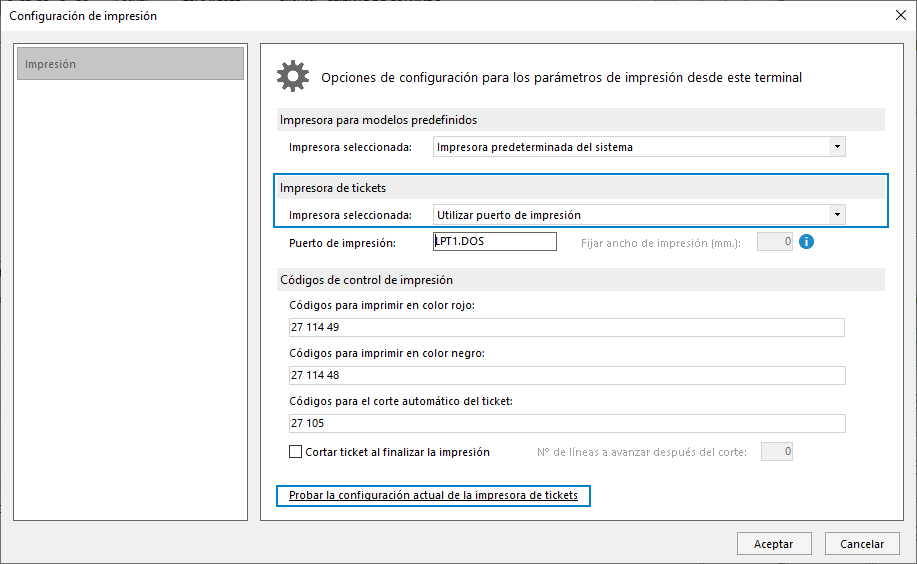Image resolution: width=917 pixels, height=564 pixels.
Task: Open link to test ticket printer configuration
Action: [x=433, y=495]
